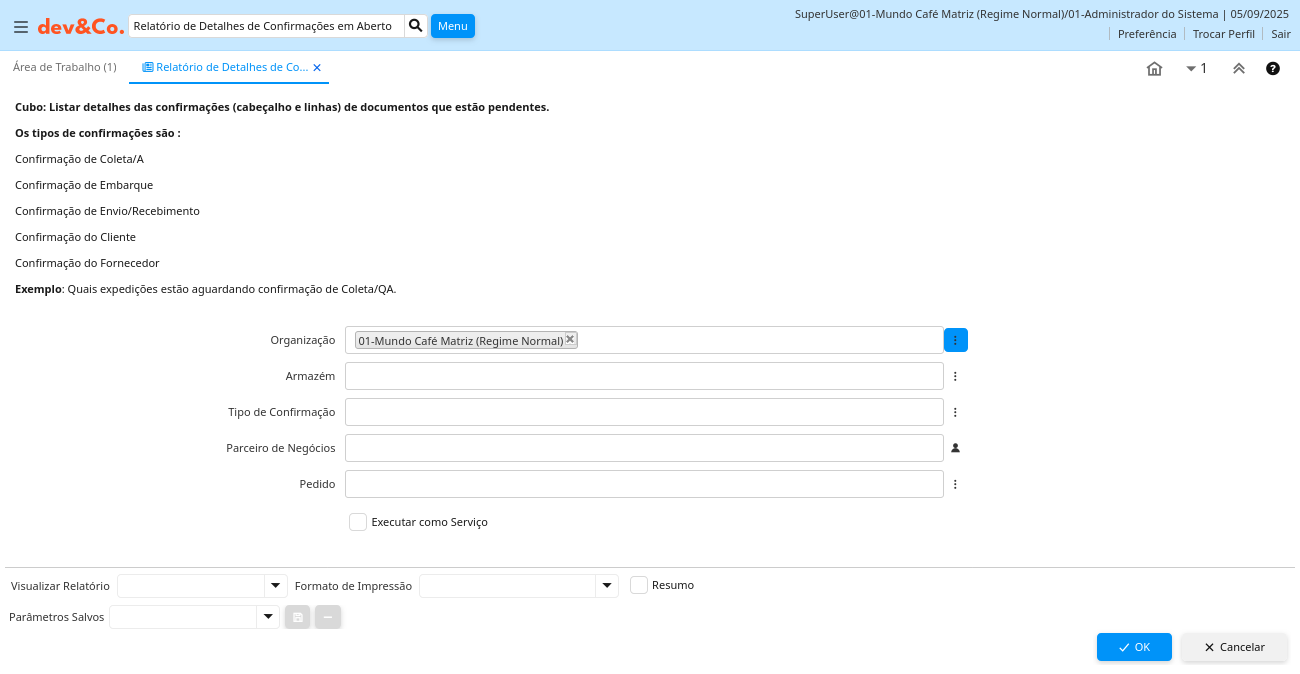The height and width of the screenshot is (674, 1300).
Task: Click the OK button
Action: (1133, 647)
